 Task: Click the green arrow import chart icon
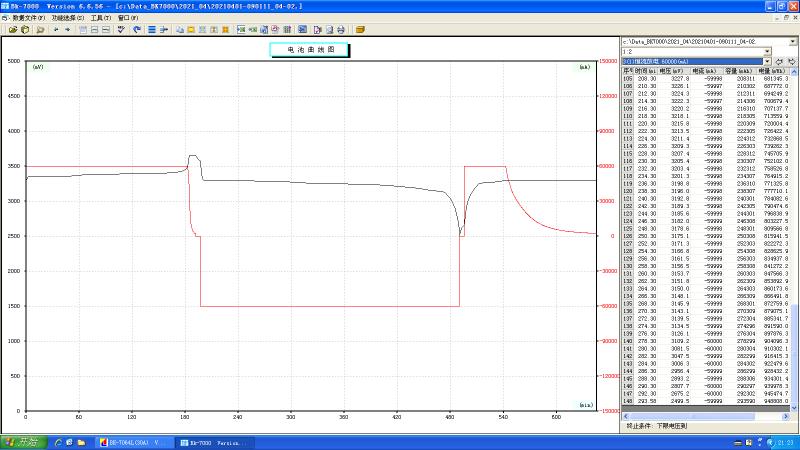(241, 30)
